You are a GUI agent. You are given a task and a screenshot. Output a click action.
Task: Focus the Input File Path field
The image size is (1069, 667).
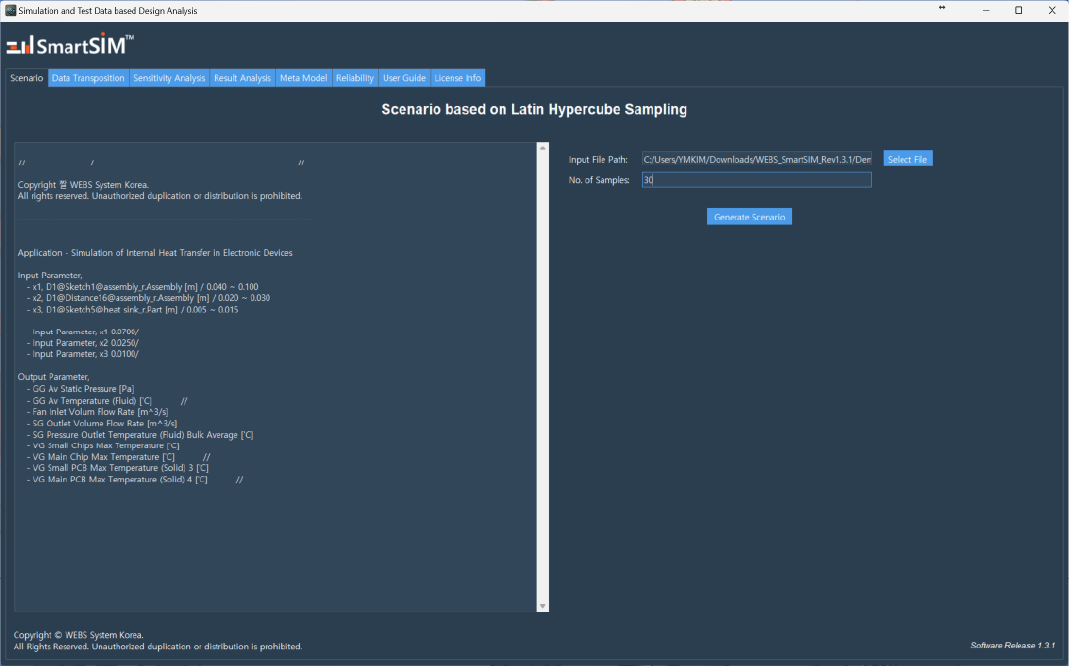[x=756, y=159]
